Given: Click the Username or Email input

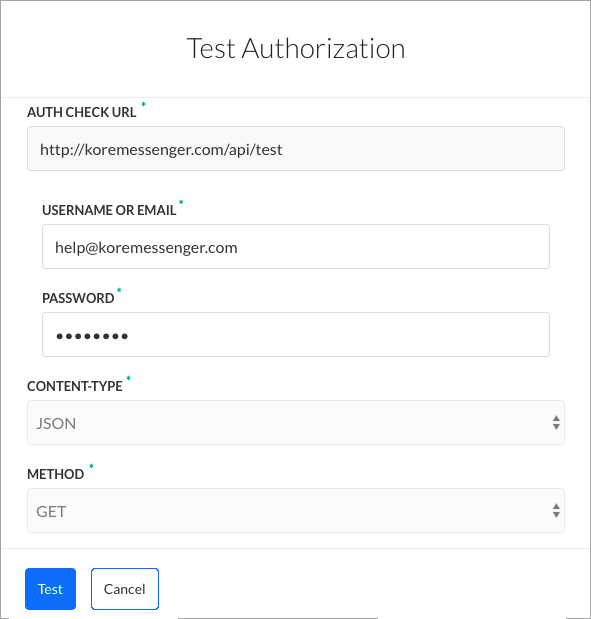Looking at the screenshot, I should [x=296, y=246].
